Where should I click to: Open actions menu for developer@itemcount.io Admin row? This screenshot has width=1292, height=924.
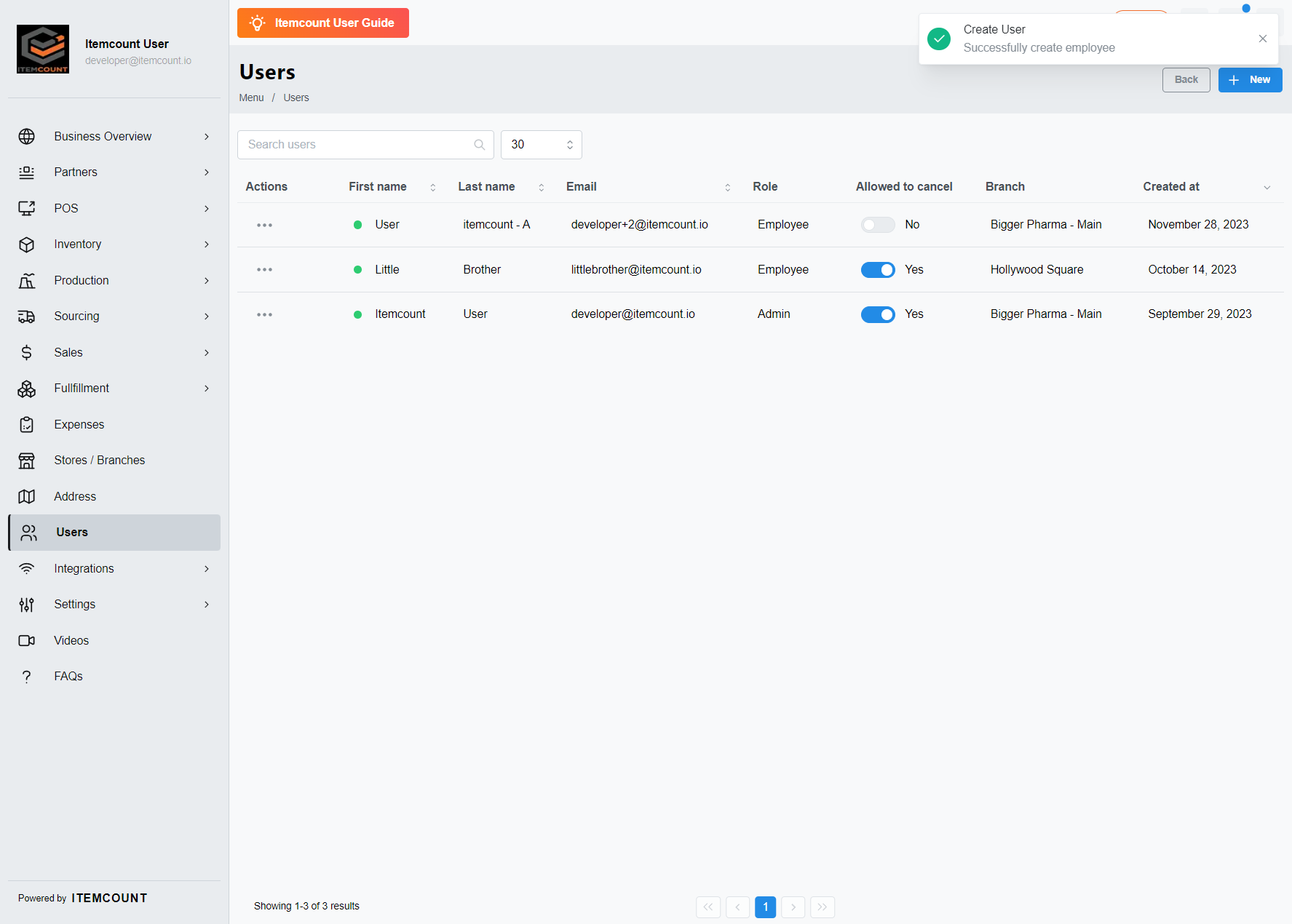265,315
